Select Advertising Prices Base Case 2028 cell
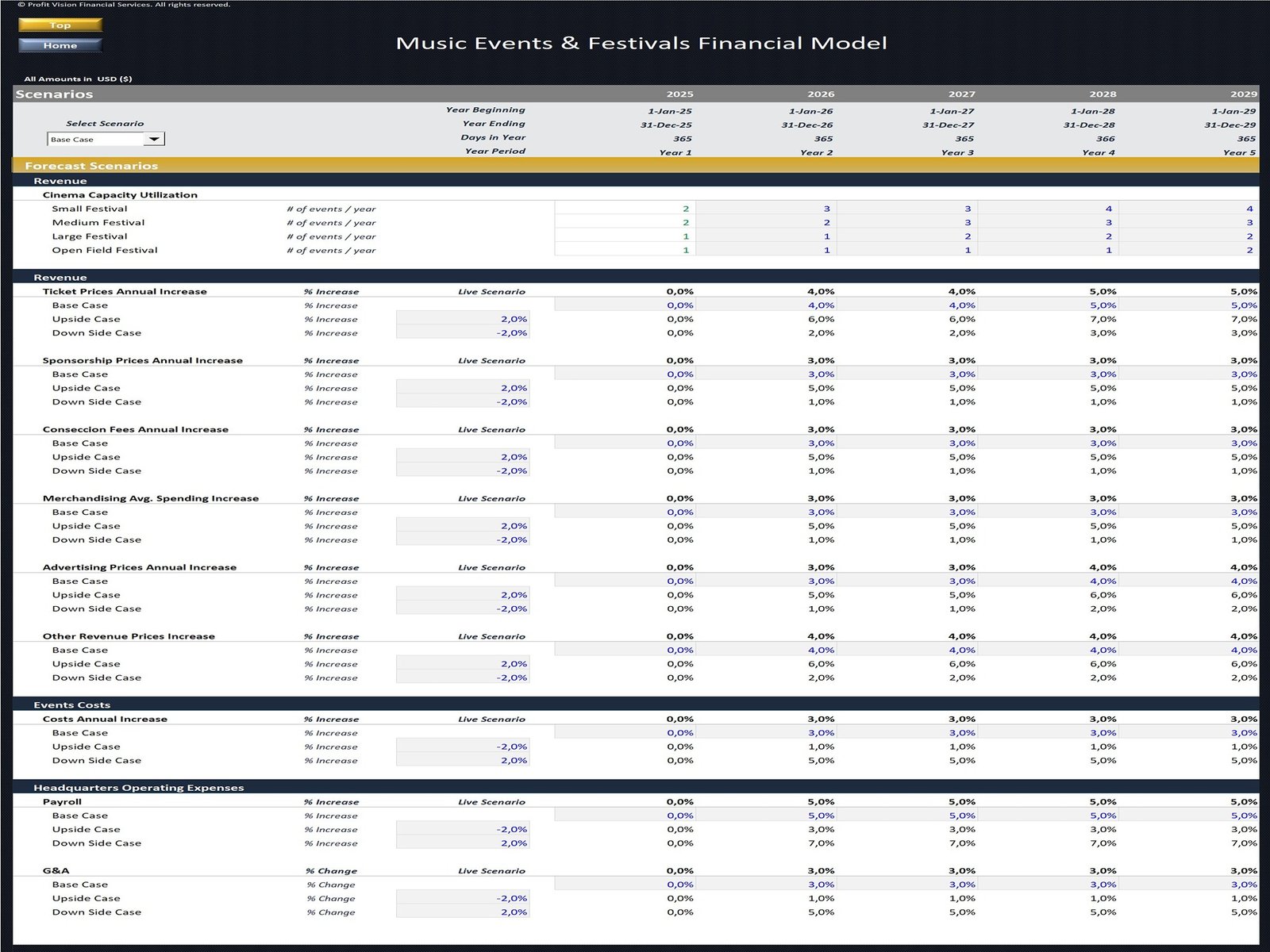Viewport: 1270px width, 952px height. point(1048,582)
